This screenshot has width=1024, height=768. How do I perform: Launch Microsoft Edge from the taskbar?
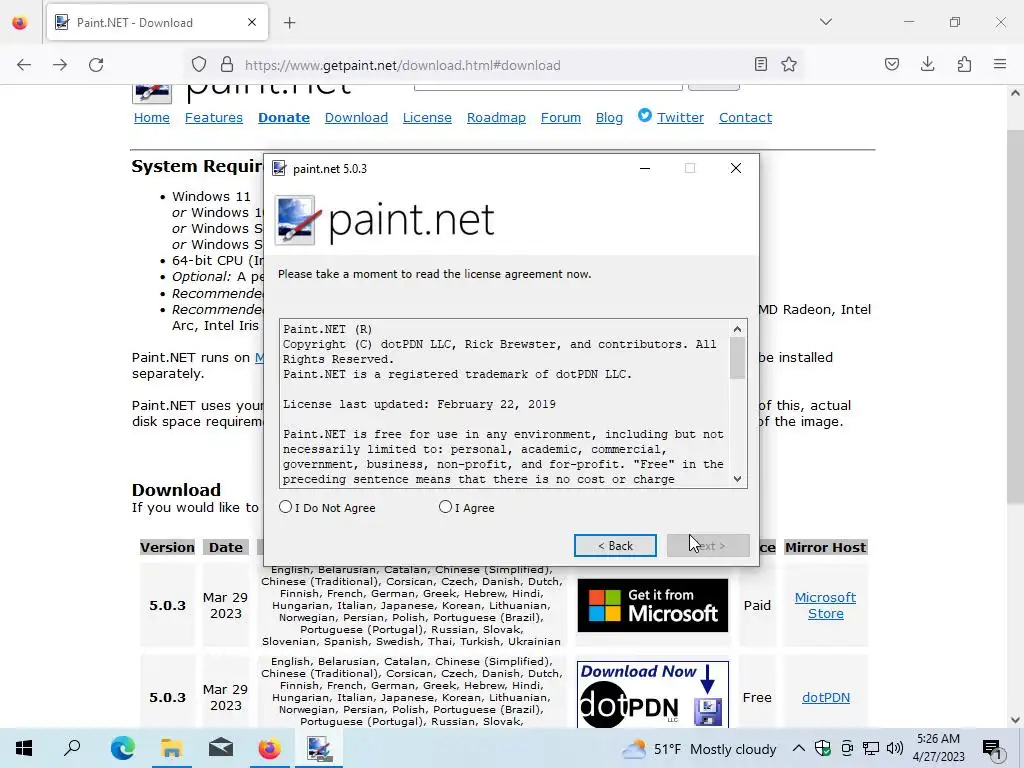pyautogui.click(x=122, y=748)
